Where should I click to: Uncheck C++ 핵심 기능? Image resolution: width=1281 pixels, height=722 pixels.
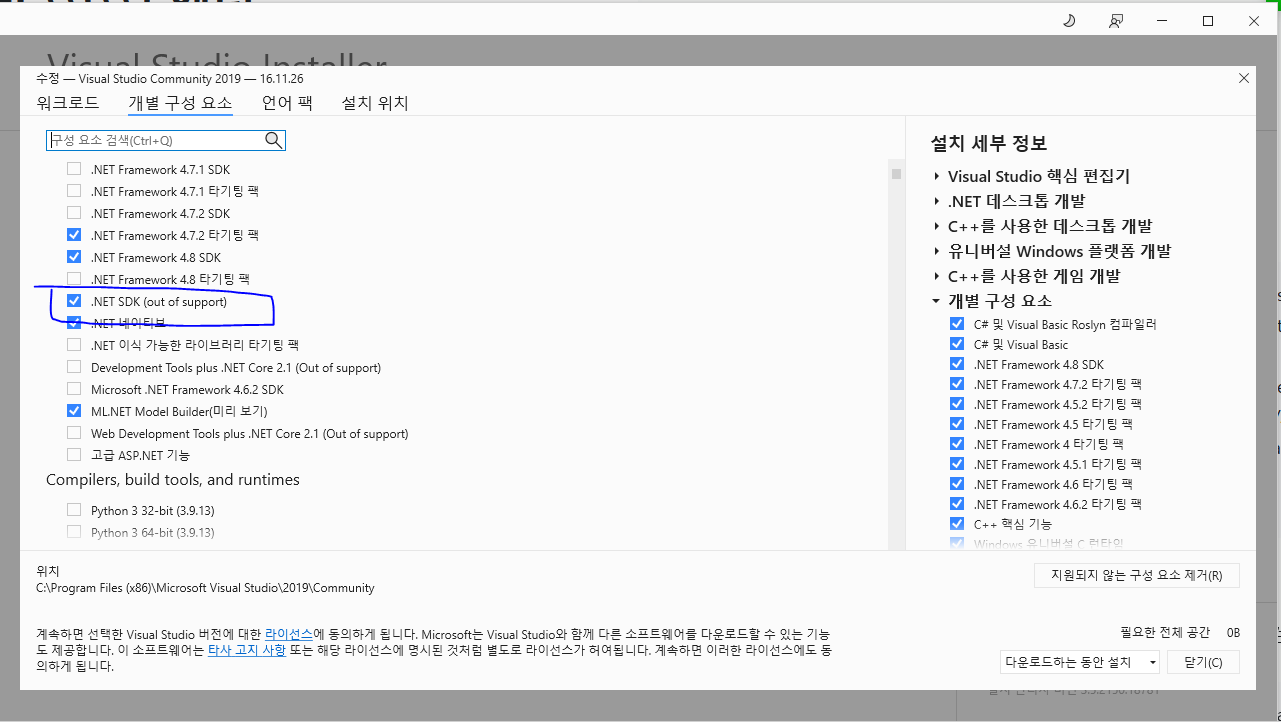(x=957, y=524)
